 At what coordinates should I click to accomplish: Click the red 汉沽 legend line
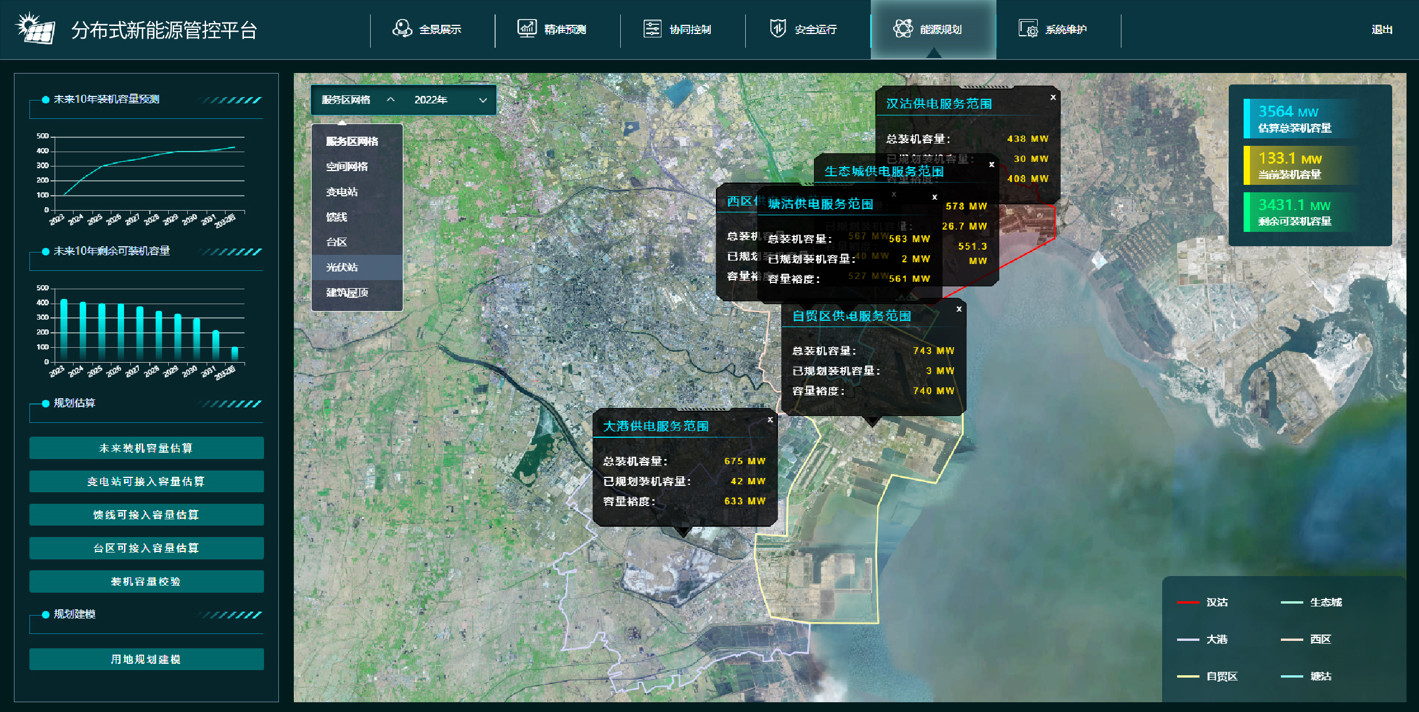[1188, 603]
